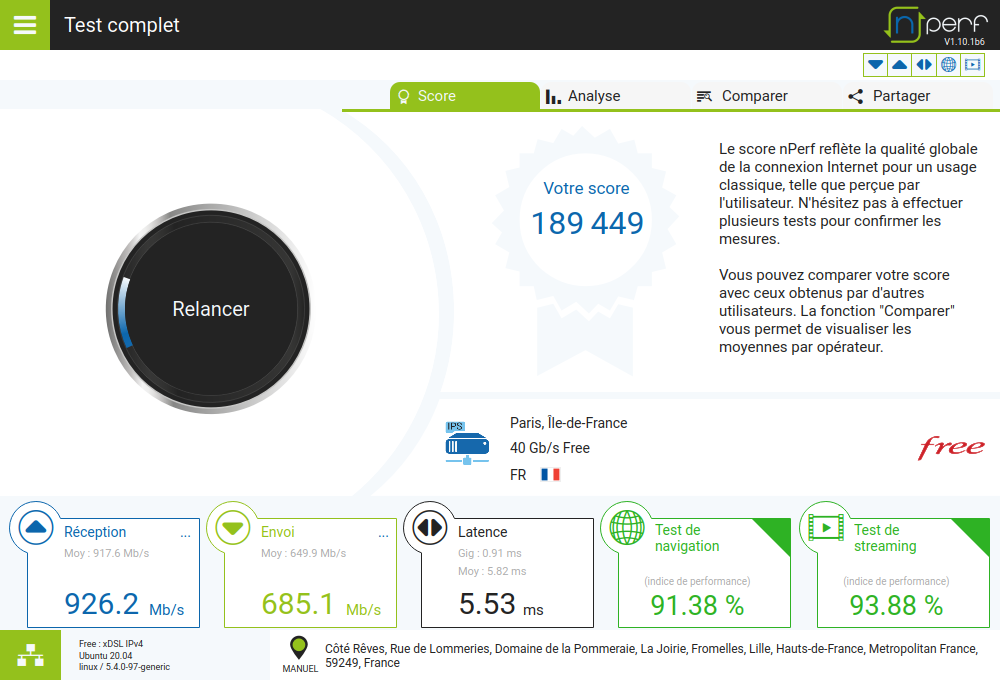
Task: Click the Votre score label
Action: point(586,188)
